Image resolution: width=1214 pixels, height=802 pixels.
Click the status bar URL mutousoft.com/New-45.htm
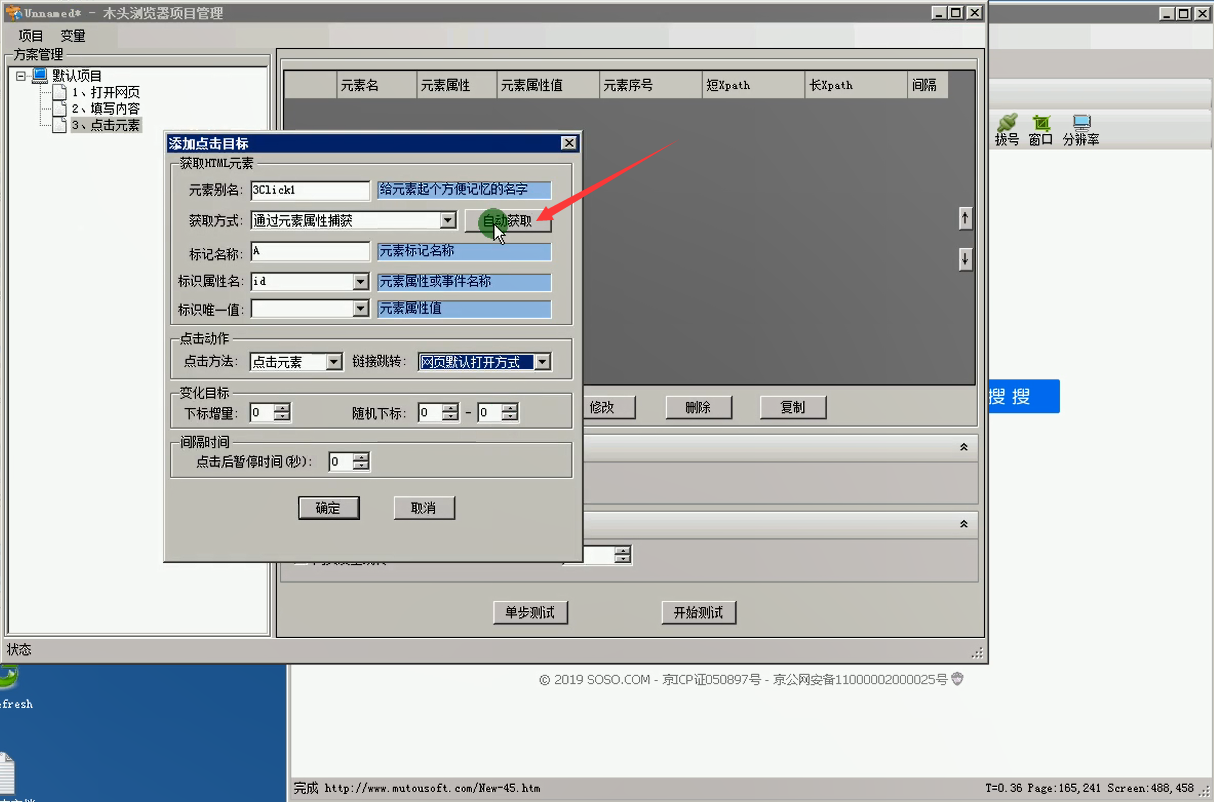[x=432, y=788]
